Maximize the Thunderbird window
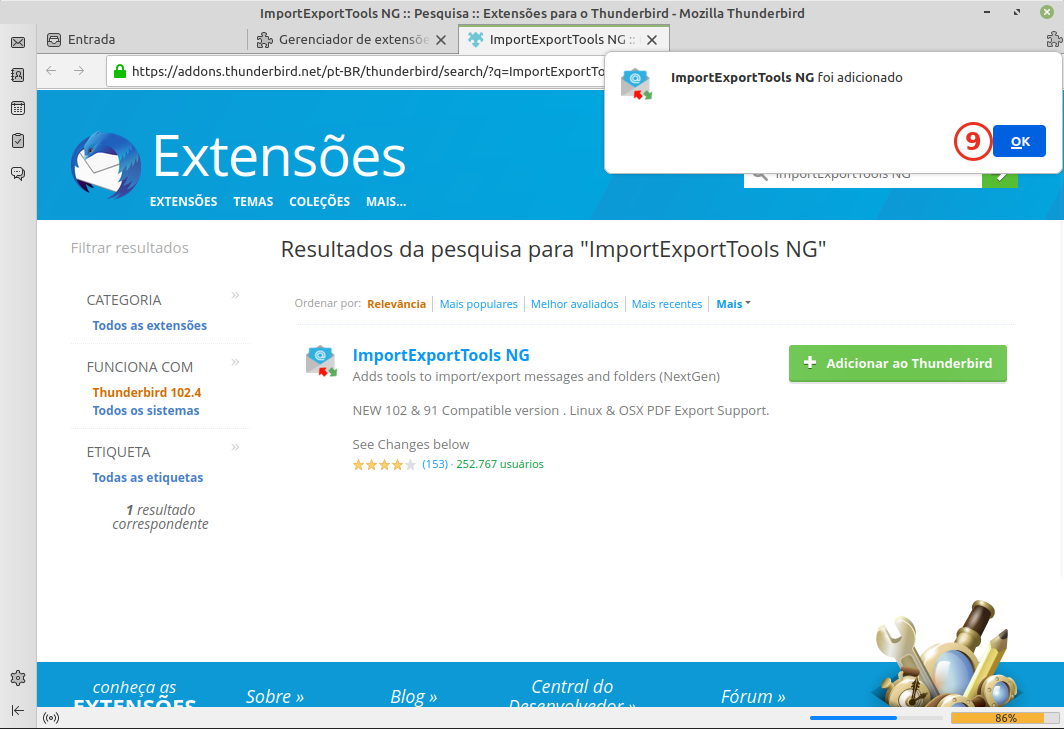Screen dimensions: 1064x729 [1016, 12]
